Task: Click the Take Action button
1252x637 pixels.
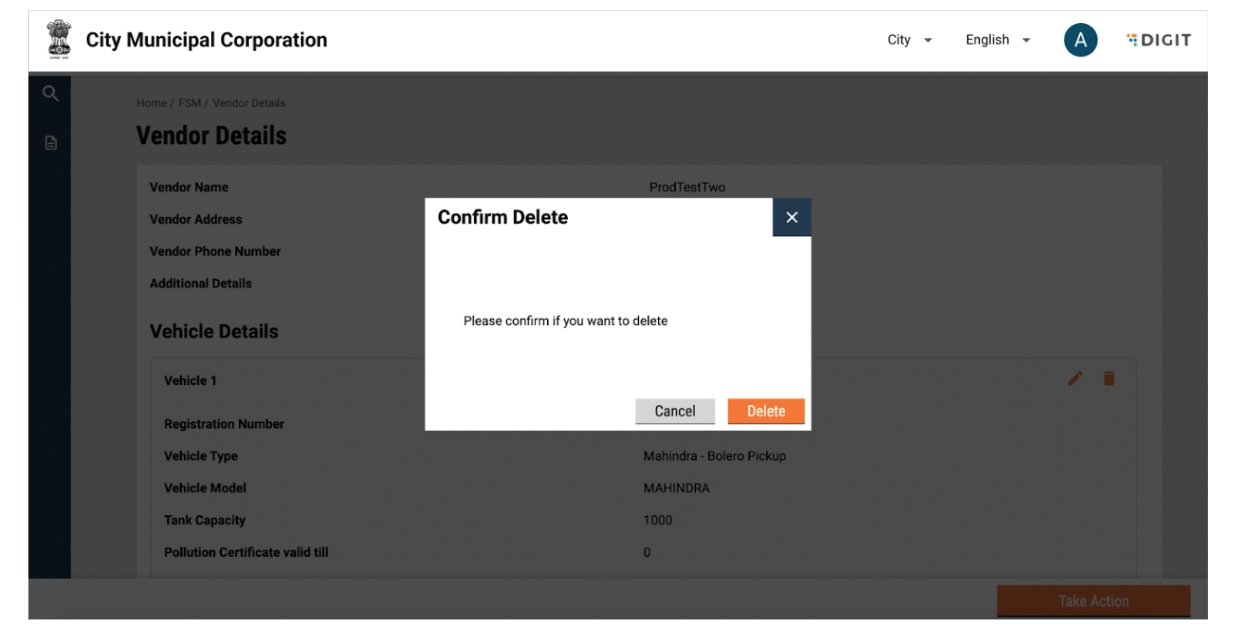Action: [1093, 601]
